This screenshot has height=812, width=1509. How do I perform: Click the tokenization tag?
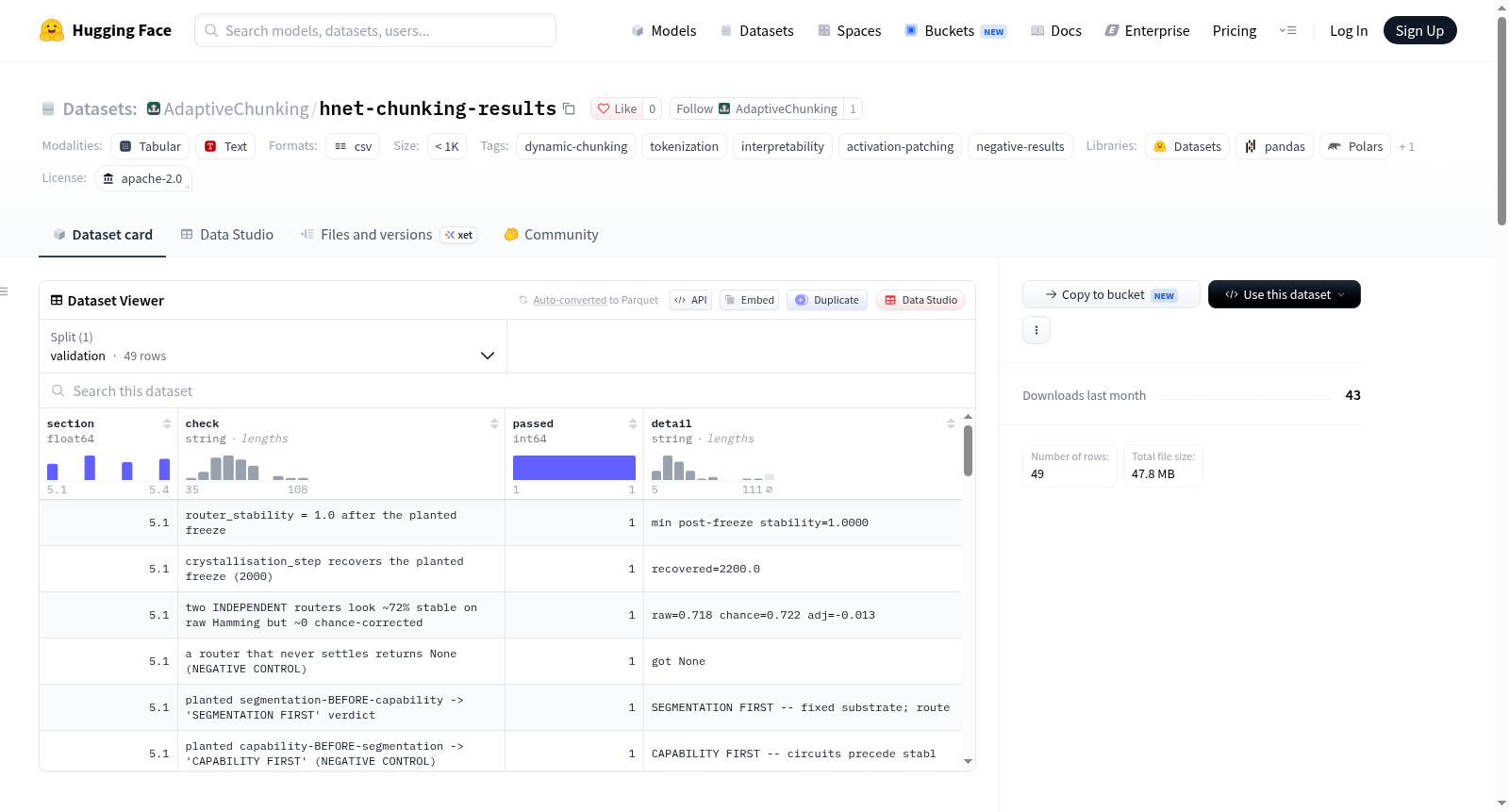pyautogui.click(x=684, y=146)
